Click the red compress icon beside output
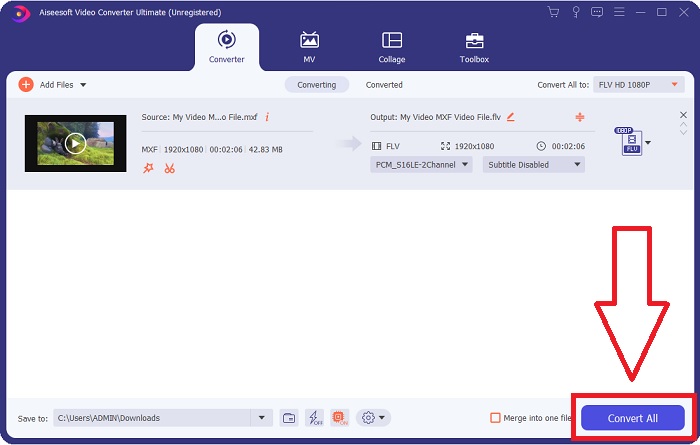The image size is (700, 445). tap(579, 117)
